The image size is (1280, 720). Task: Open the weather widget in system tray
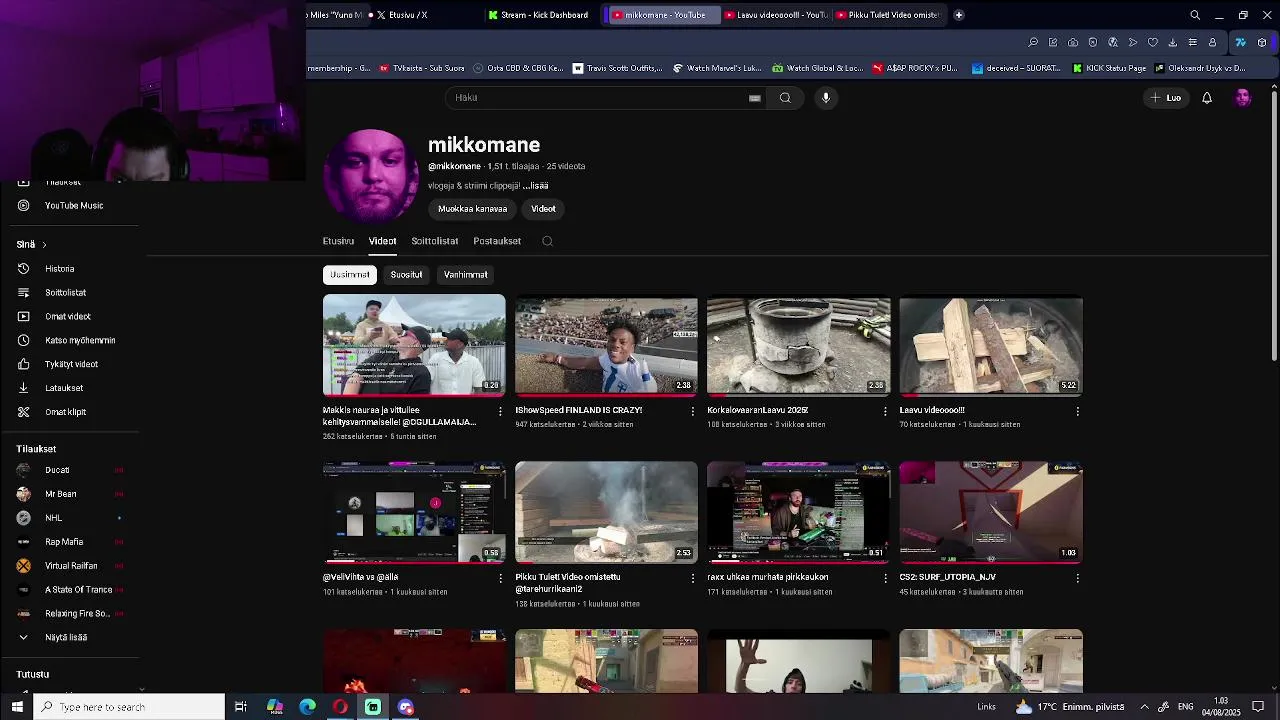pos(1070,707)
